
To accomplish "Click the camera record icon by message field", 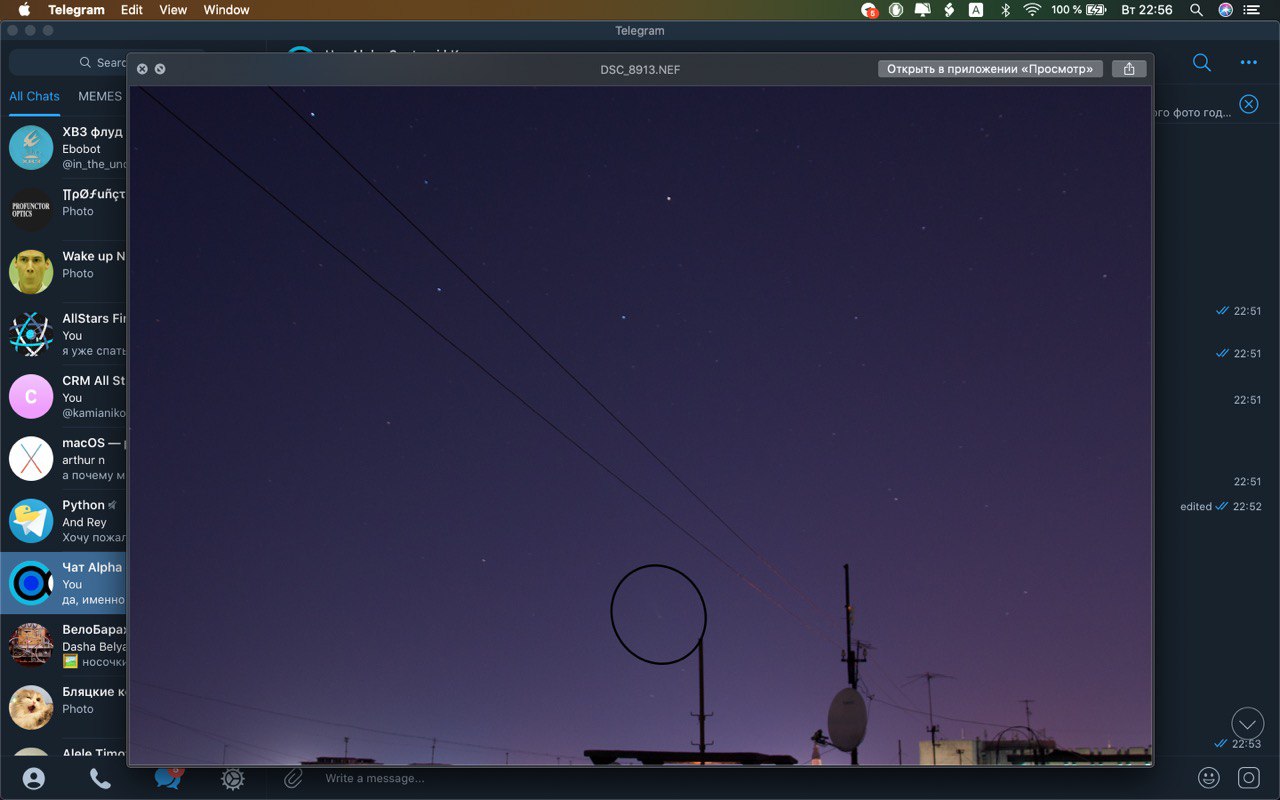I will (1249, 777).
